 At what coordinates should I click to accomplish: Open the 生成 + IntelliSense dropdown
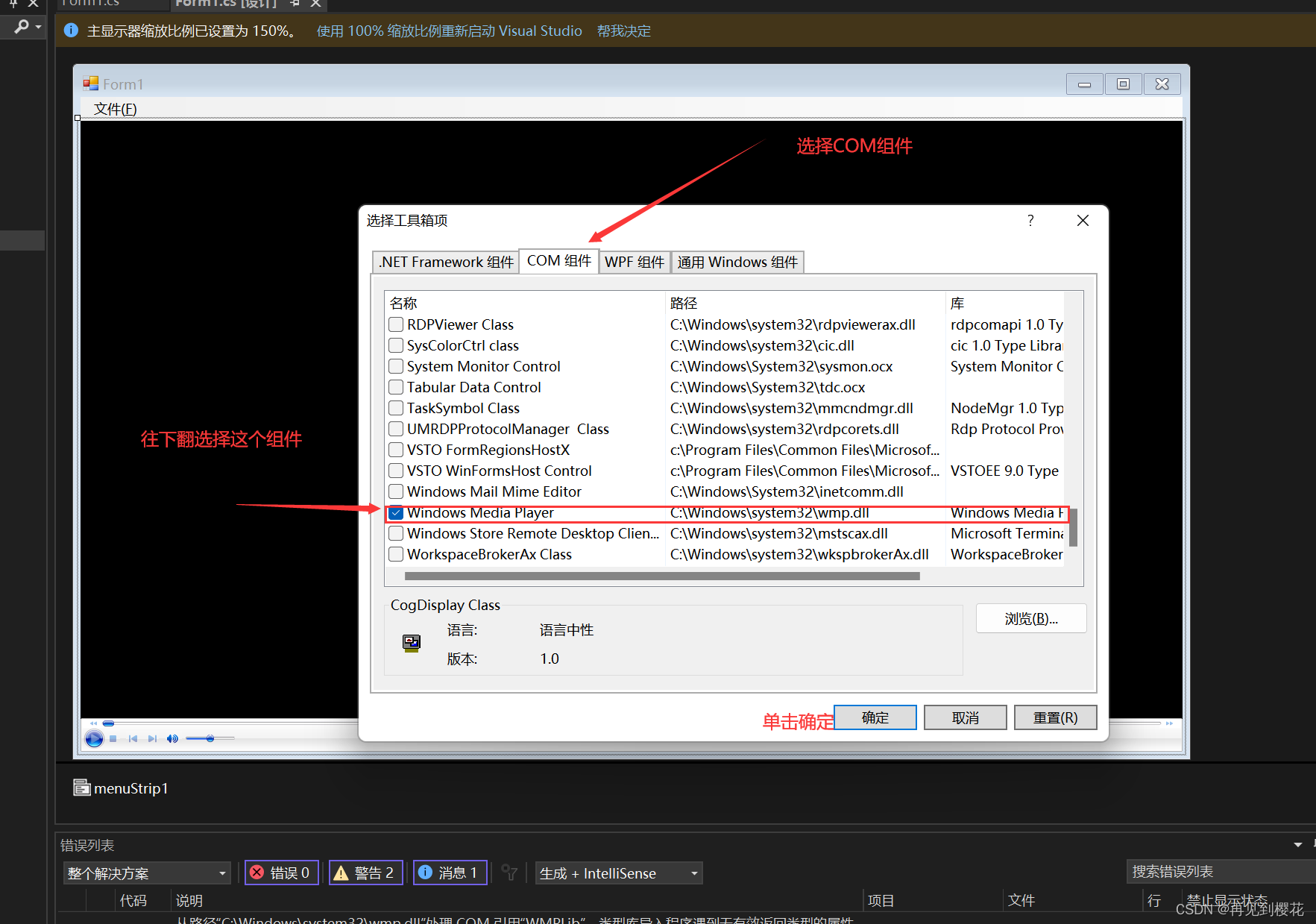(692, 873)
